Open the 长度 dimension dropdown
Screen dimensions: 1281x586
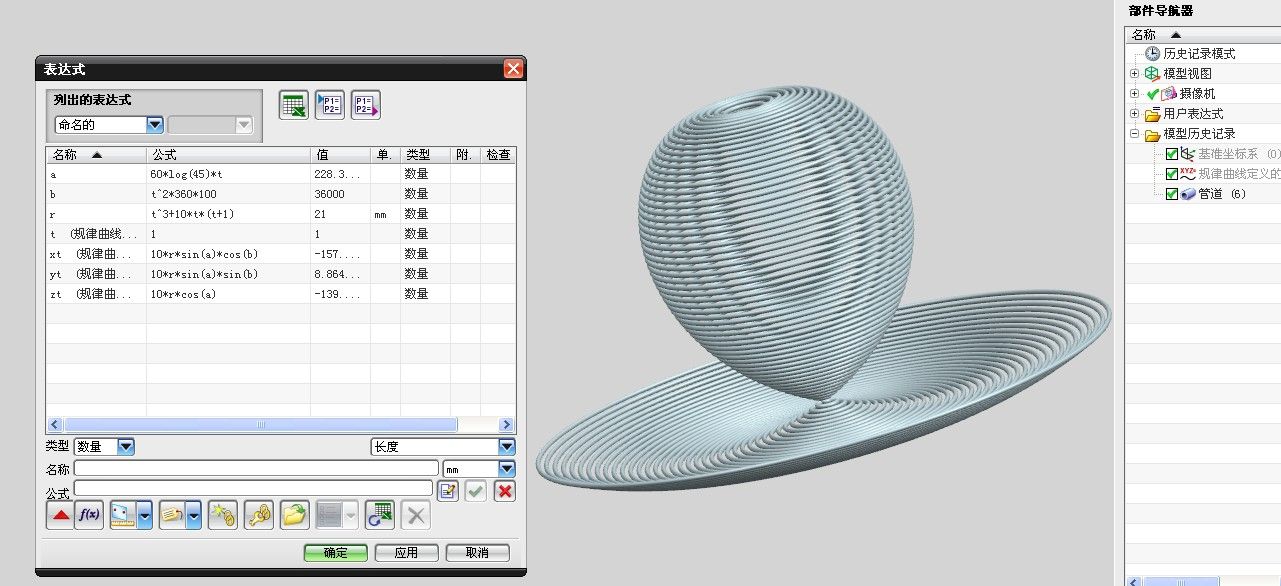[506, 447]
